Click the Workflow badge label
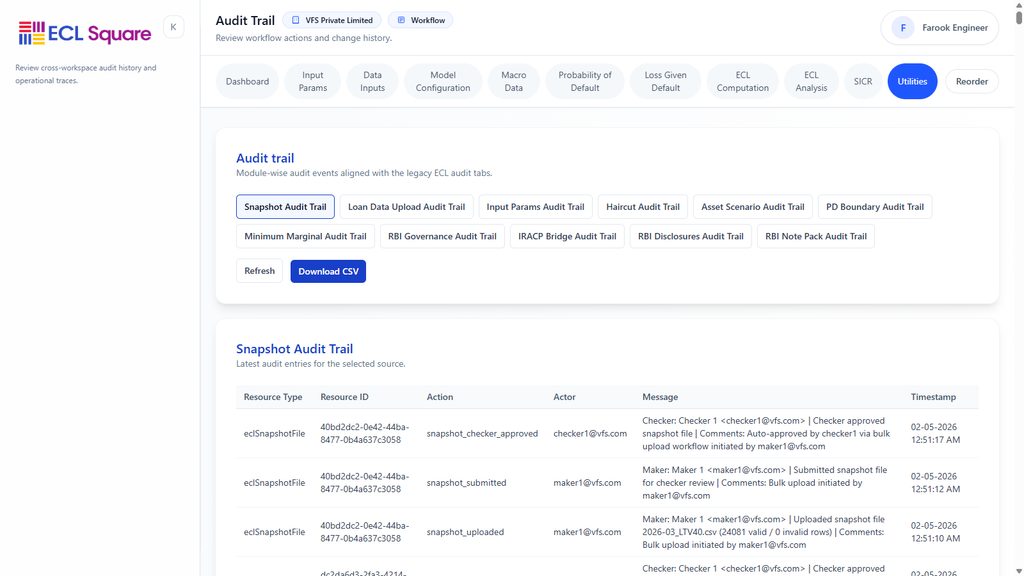The width and height of the screenshot is (1024, 576). [428, 20]
